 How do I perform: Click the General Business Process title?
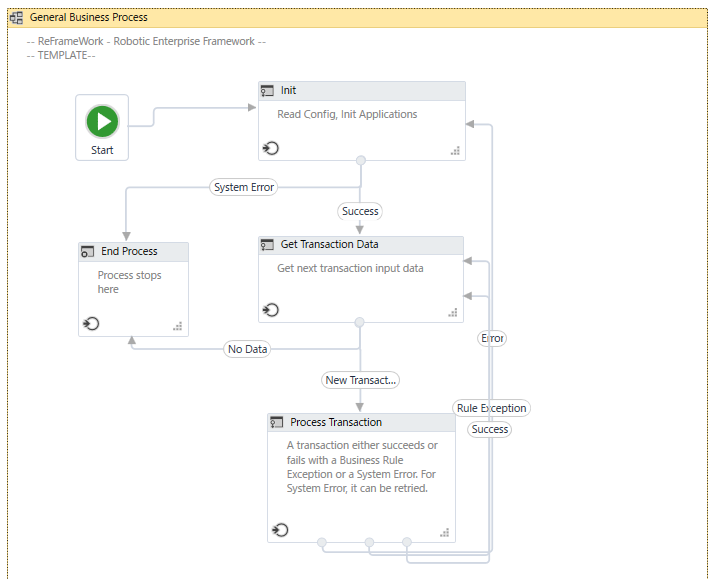[89, 18]
